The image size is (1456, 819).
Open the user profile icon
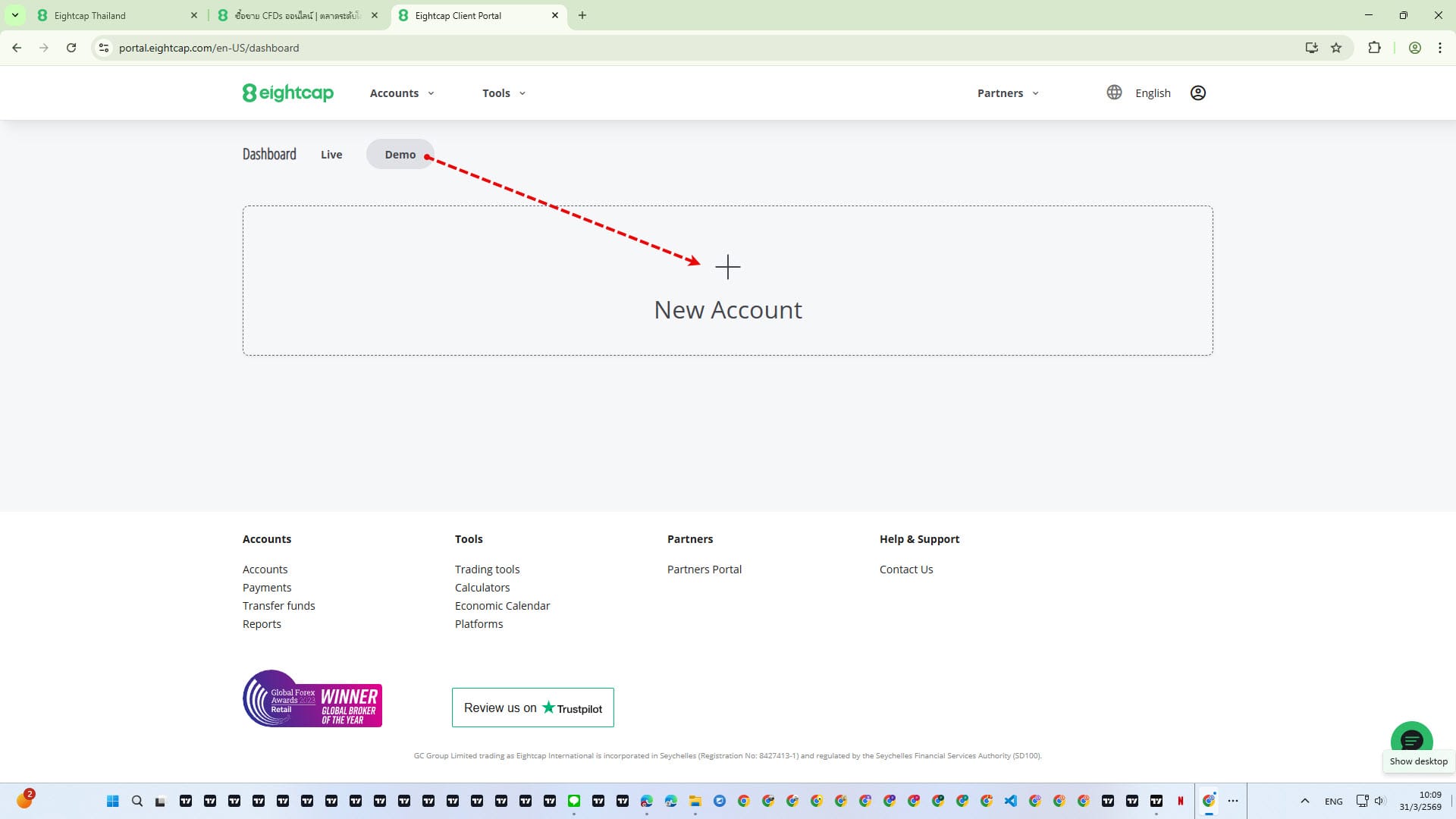pos(1197,93)
